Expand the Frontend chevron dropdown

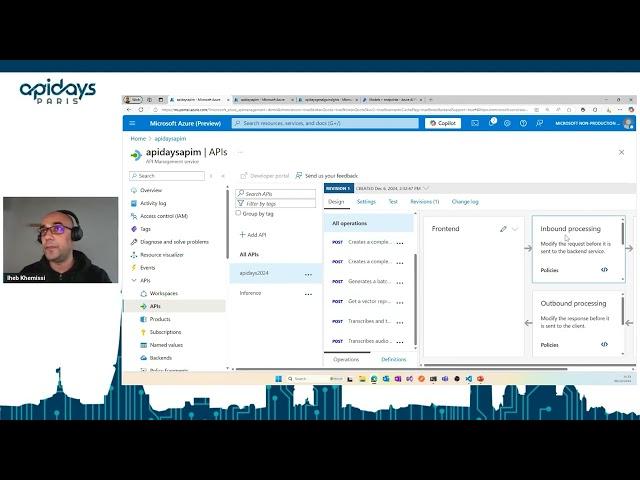tap(515, 229)
